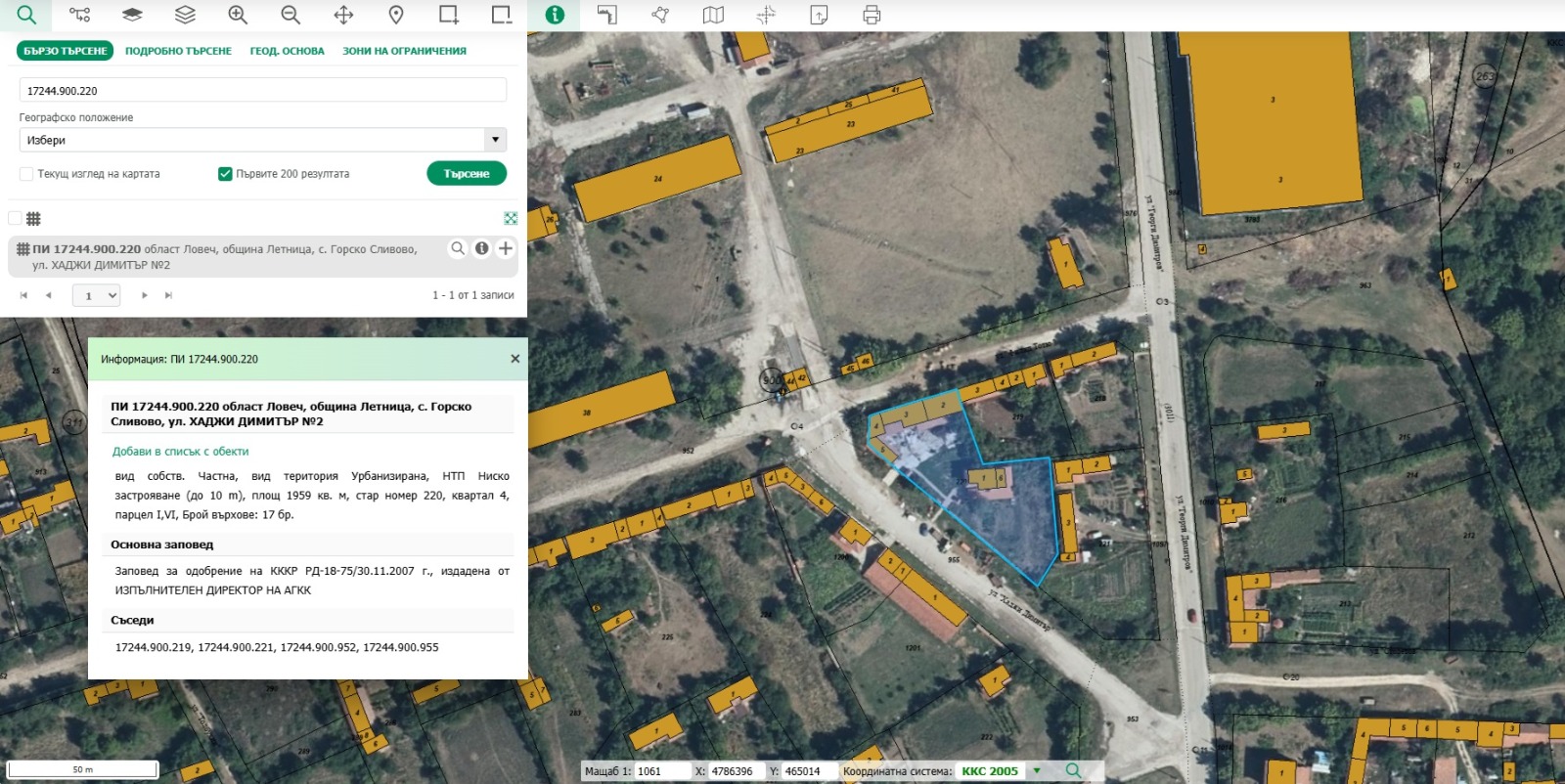Toggle the green info identify tool

(x=555, y=15)
